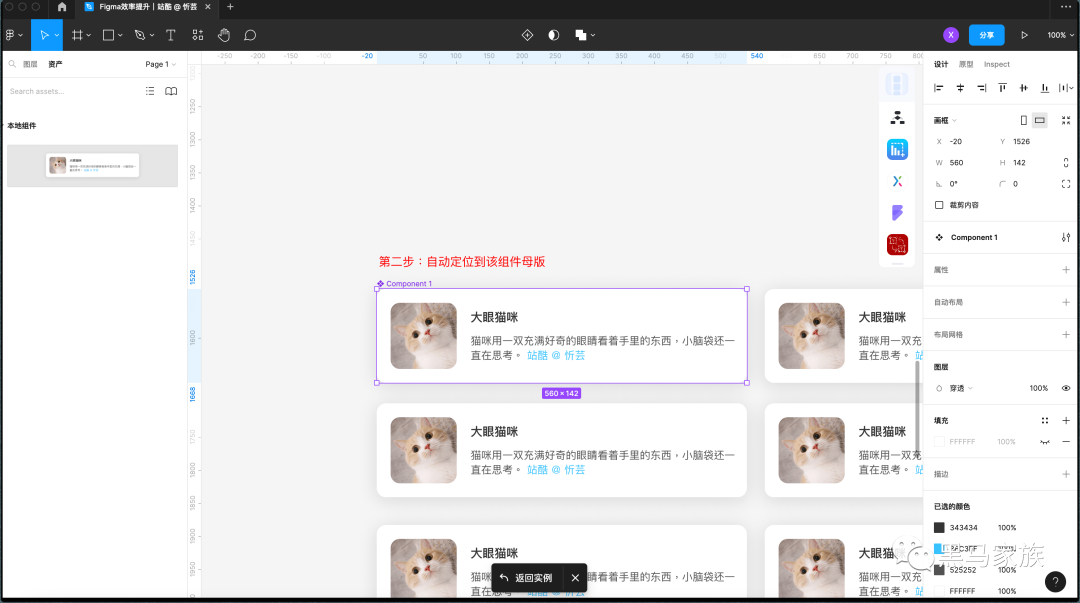
Task: Select the Text tool
Action: 170,34
